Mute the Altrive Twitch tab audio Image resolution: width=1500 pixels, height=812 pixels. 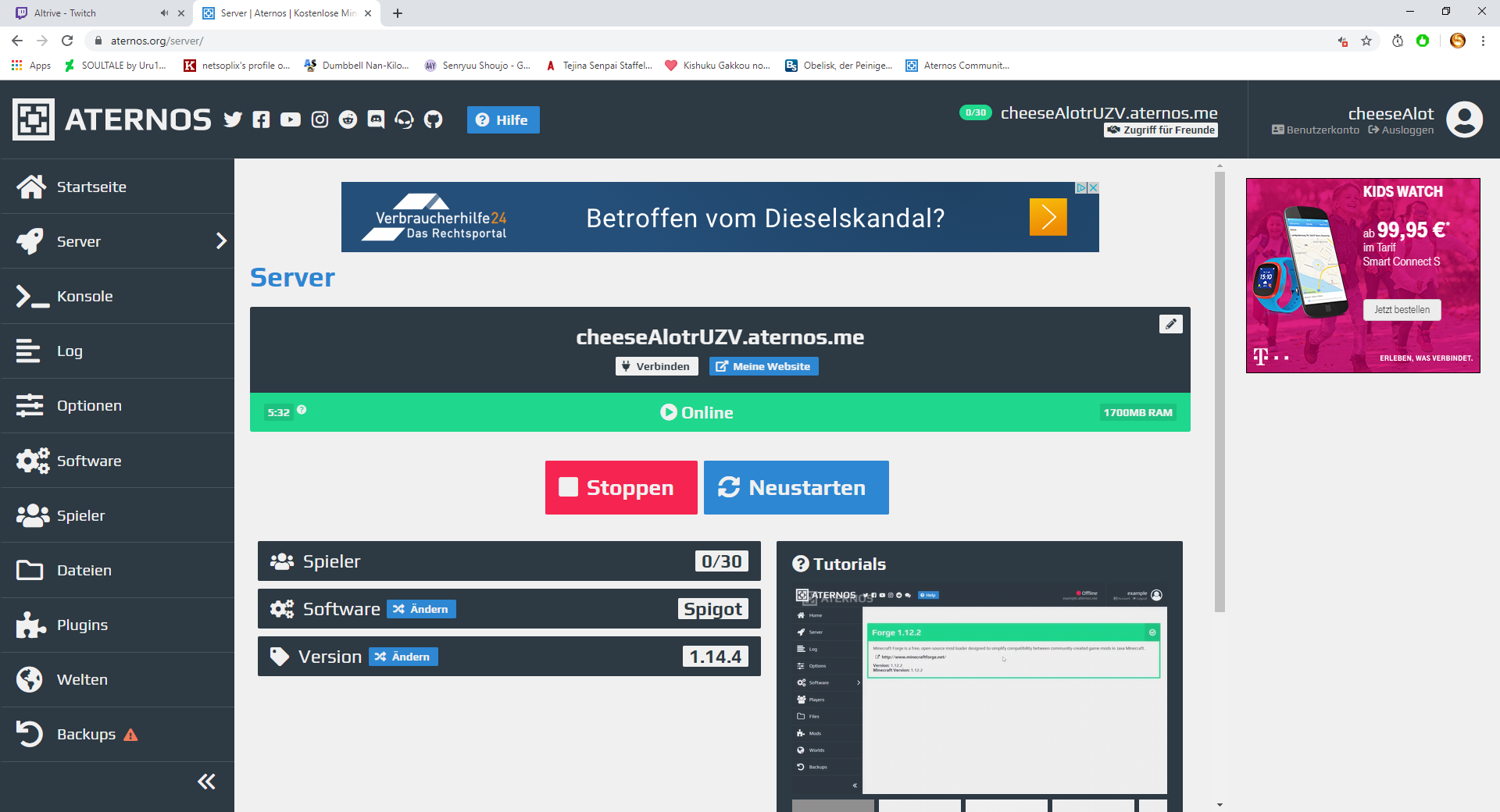(x=164, y=13)
